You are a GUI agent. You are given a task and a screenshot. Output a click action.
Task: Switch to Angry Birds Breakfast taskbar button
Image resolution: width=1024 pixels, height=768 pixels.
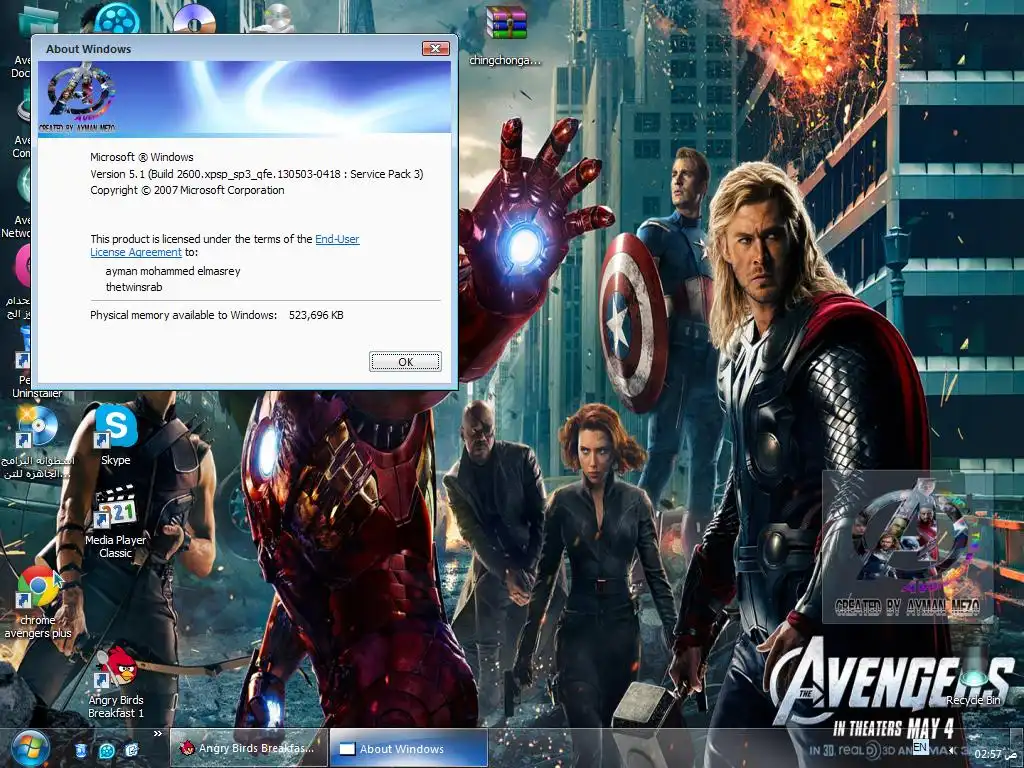[248, 748]
